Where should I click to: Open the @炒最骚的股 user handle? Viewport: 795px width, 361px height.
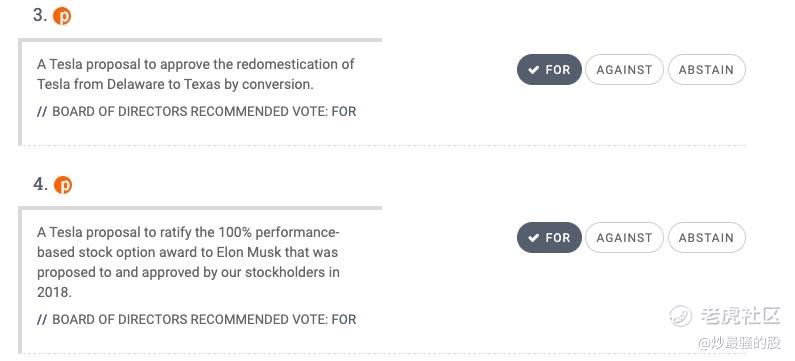pos(739,343)
